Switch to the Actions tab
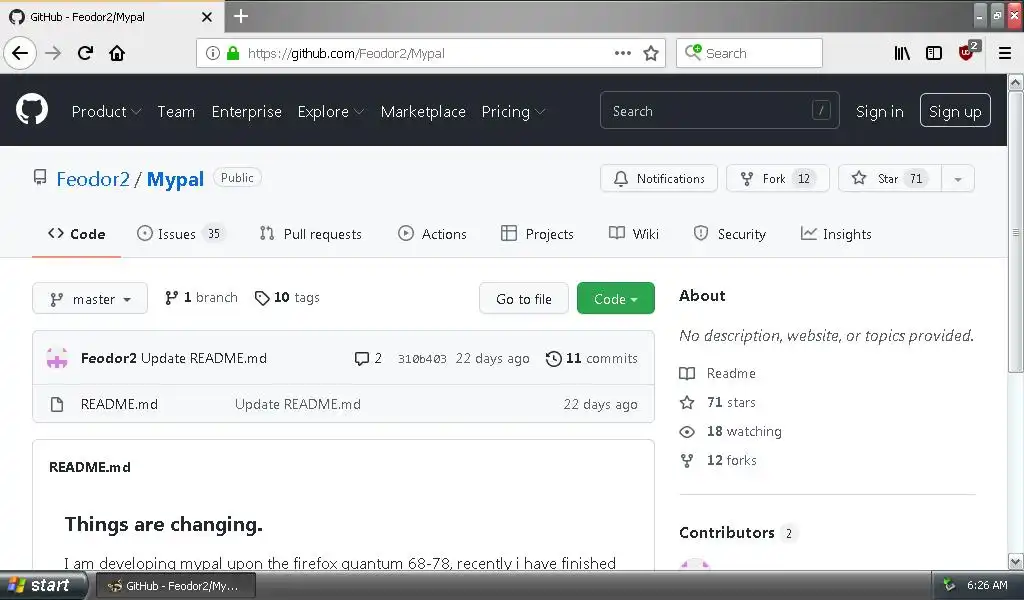 432,234
